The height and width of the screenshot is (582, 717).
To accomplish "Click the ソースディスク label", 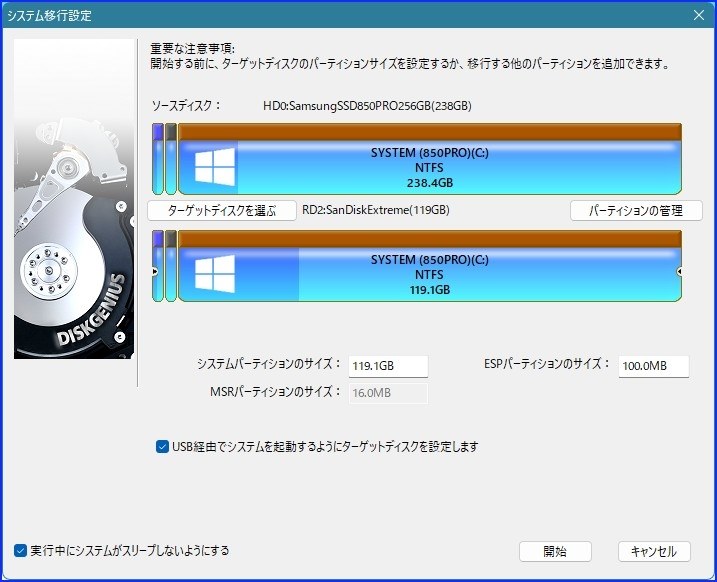I will click(187, 106).
